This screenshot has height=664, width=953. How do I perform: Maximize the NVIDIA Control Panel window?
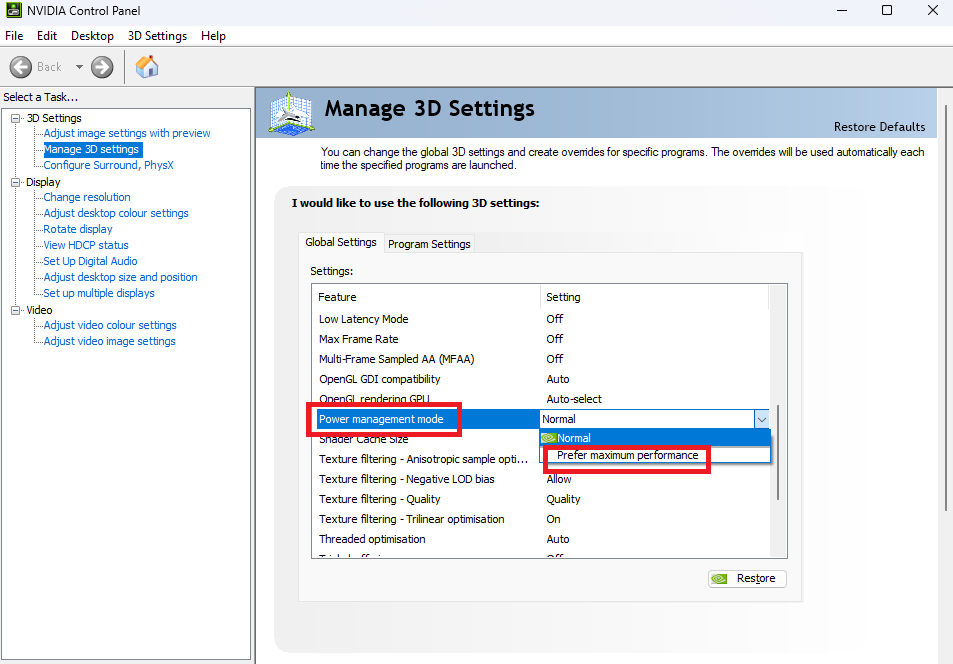pyautogui.click(x=887, y=10)
